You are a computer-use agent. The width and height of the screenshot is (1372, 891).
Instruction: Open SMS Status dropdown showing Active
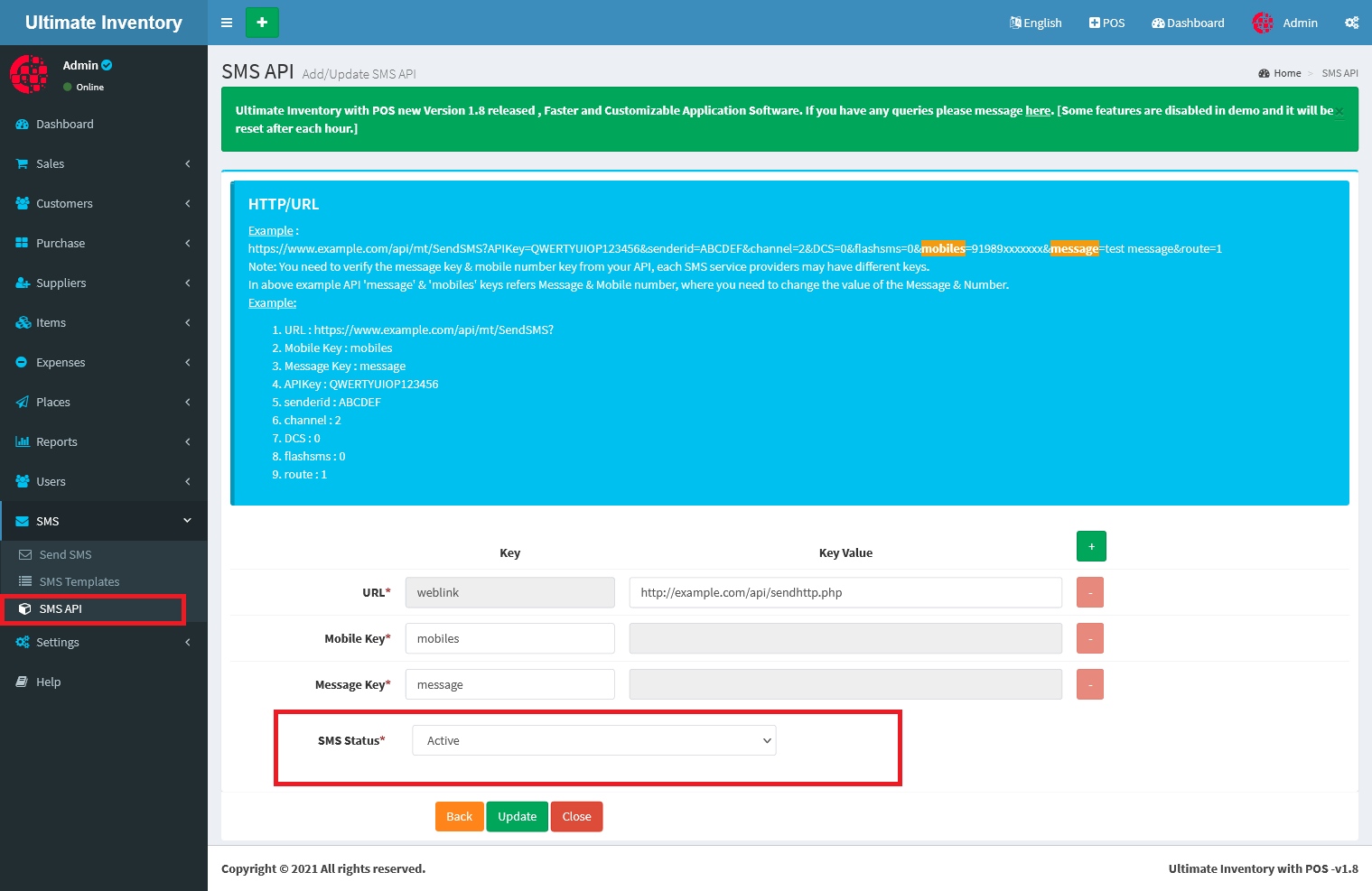(594, 741)
